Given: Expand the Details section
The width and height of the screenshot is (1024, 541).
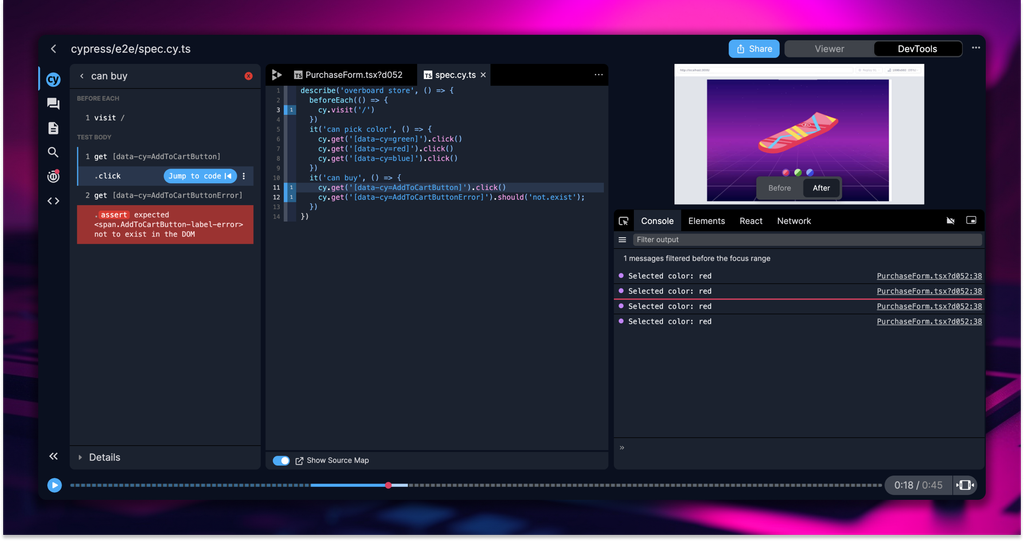Looking at the screenshot, I should pos(104,457).
